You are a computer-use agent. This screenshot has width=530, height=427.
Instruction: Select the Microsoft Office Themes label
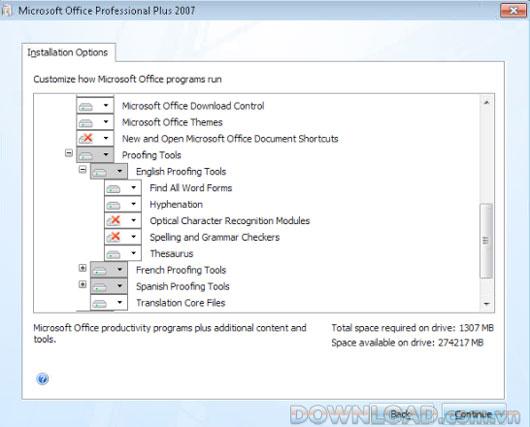[x=172, y=122]
